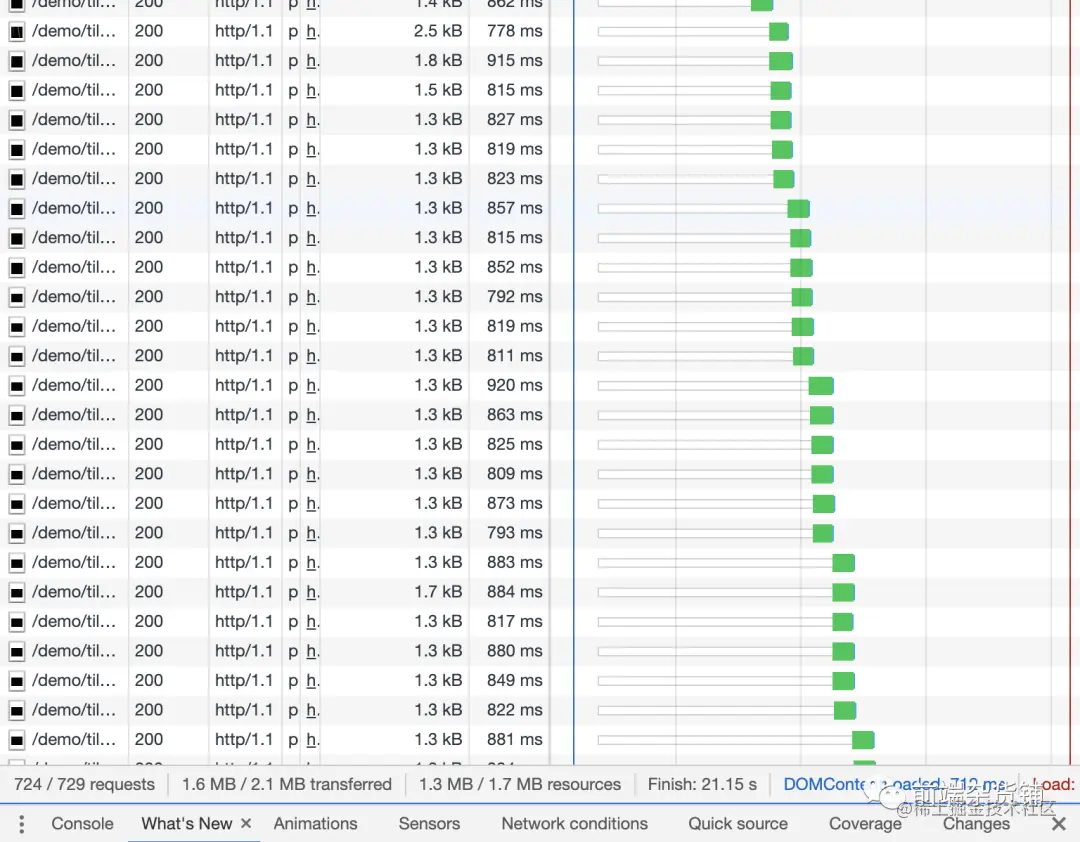This screenshot has width=1080, height=842.
Task: Click the file icon in the 849 ms row
Action: tap(17, 681)
